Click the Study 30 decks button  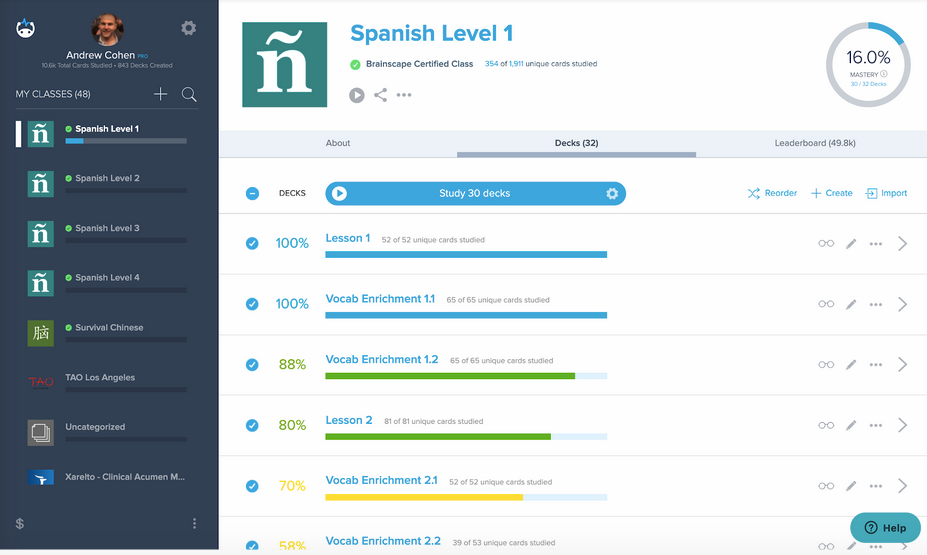[x=474, y=194]
